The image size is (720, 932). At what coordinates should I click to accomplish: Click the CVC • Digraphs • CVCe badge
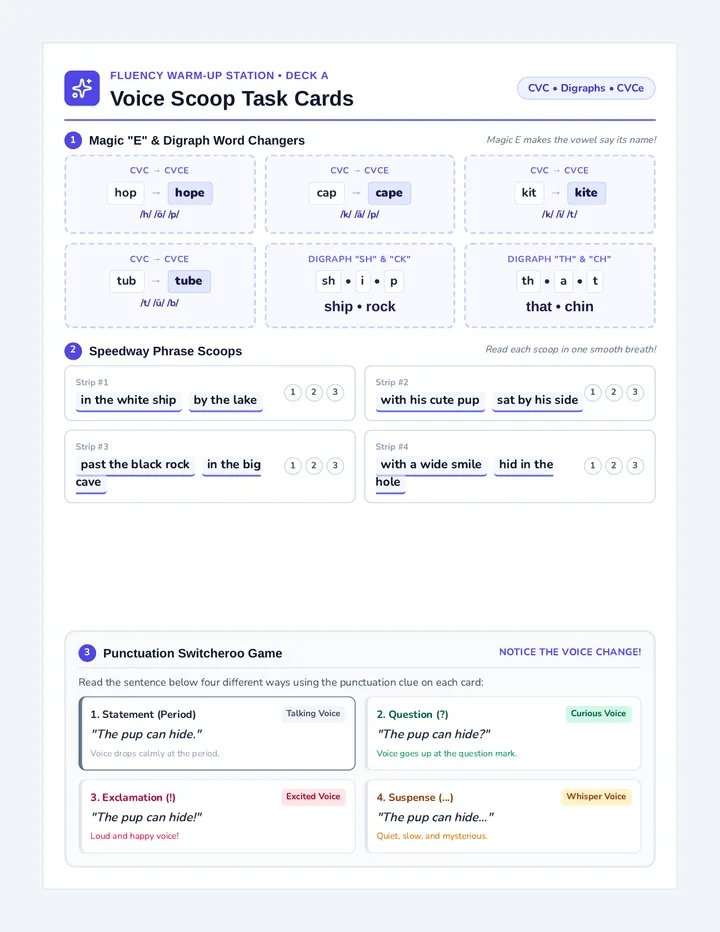click(586, 88)
